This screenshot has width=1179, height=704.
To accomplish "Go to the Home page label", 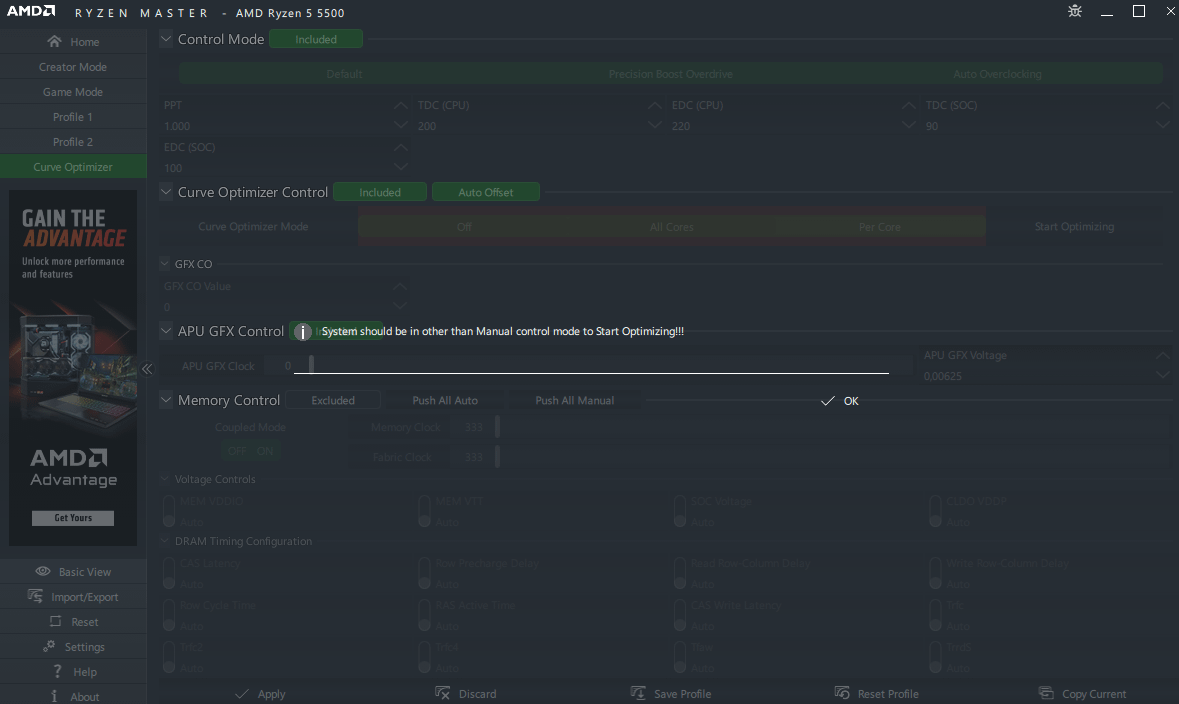I will pyautogui.click(x=84, y=42).
